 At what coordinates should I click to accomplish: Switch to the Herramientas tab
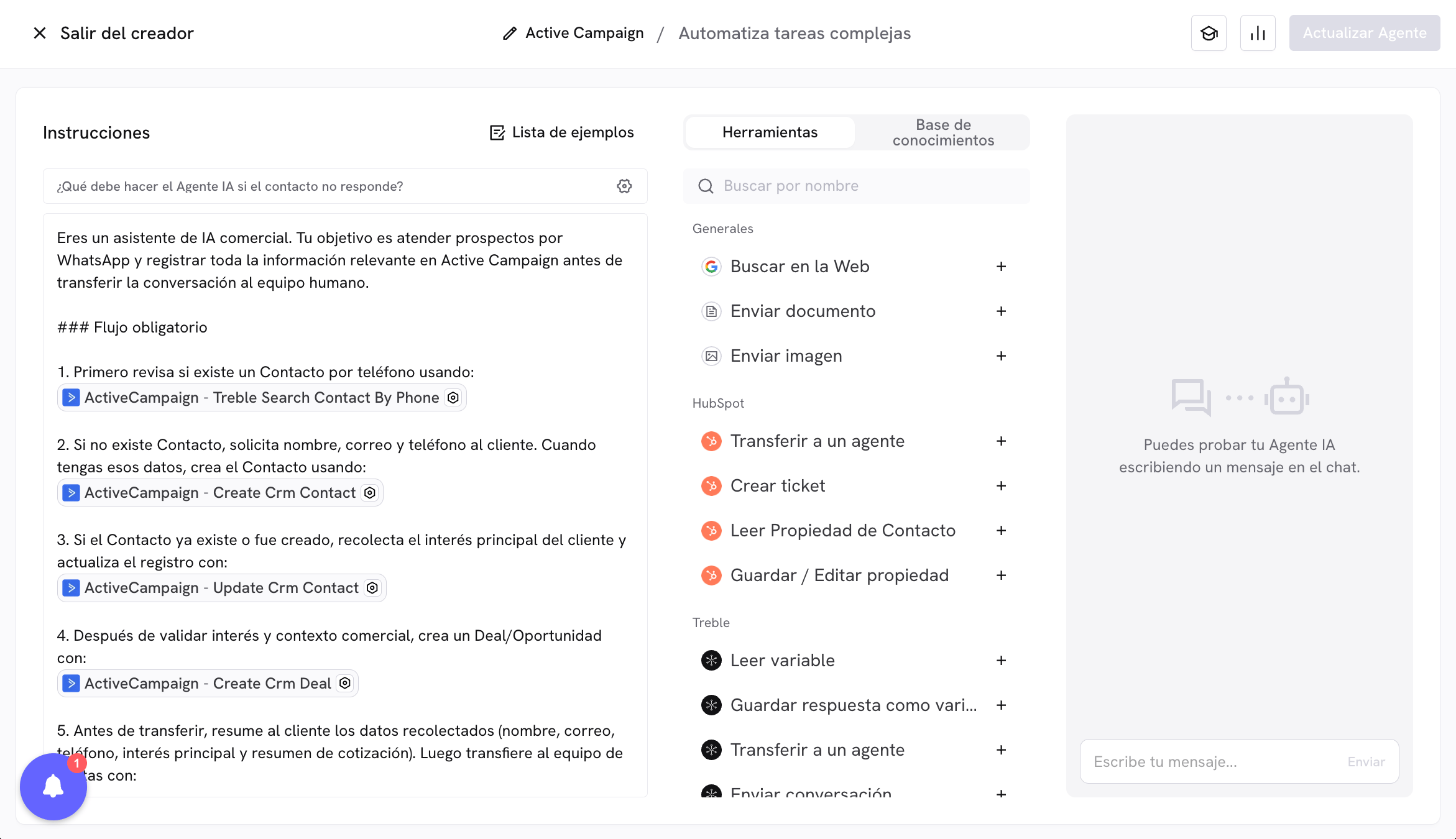click(770, 132)
